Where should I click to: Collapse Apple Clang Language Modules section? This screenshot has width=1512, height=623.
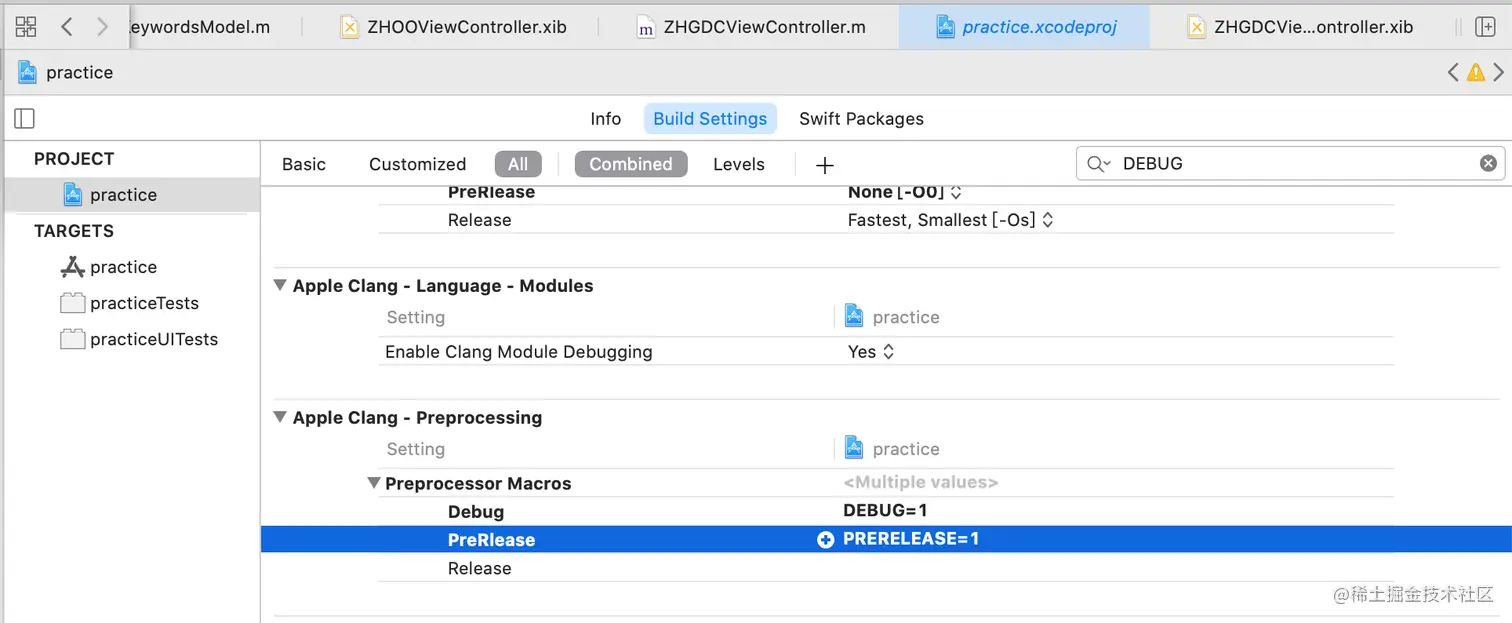click(280, 286)
